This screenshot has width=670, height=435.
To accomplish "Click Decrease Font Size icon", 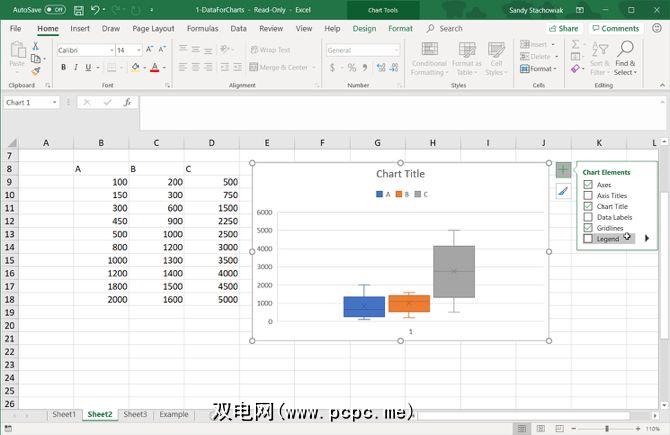I will tap(162, 50).
